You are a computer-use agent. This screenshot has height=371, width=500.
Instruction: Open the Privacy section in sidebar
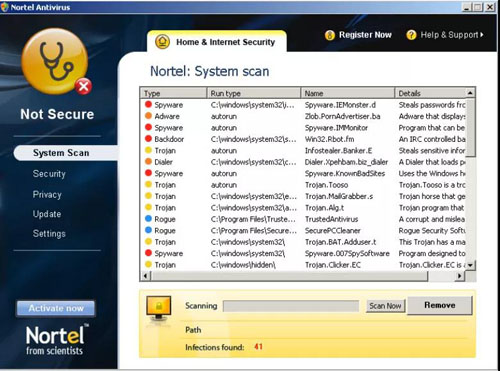(x=47, y=194)
